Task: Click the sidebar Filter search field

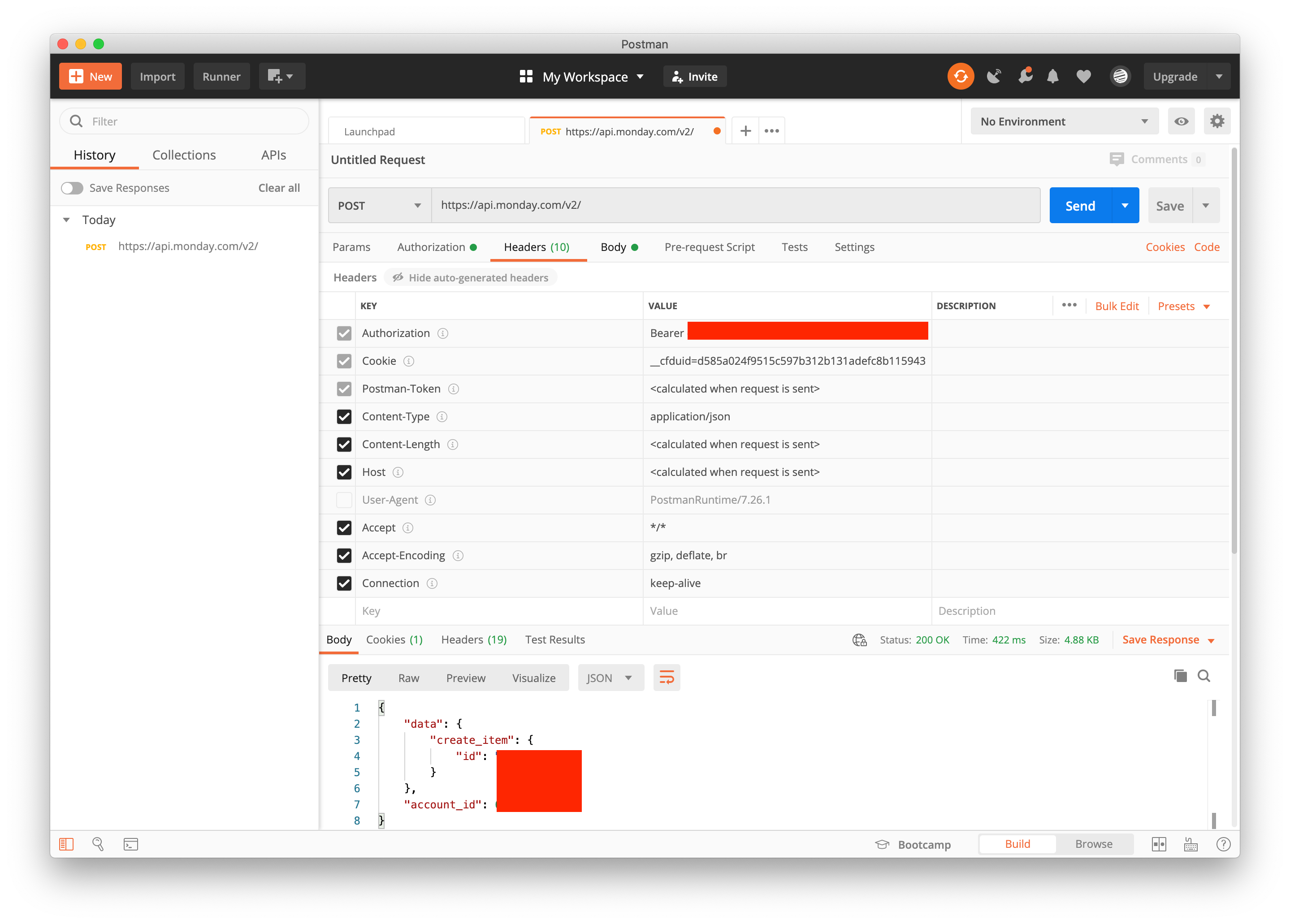Action: (x=184, y=122)
